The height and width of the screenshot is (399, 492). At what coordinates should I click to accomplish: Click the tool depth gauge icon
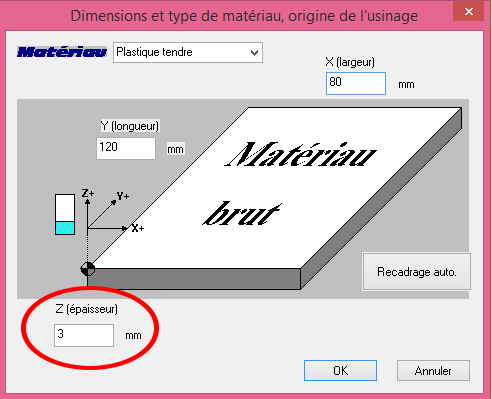pos(65,214)
